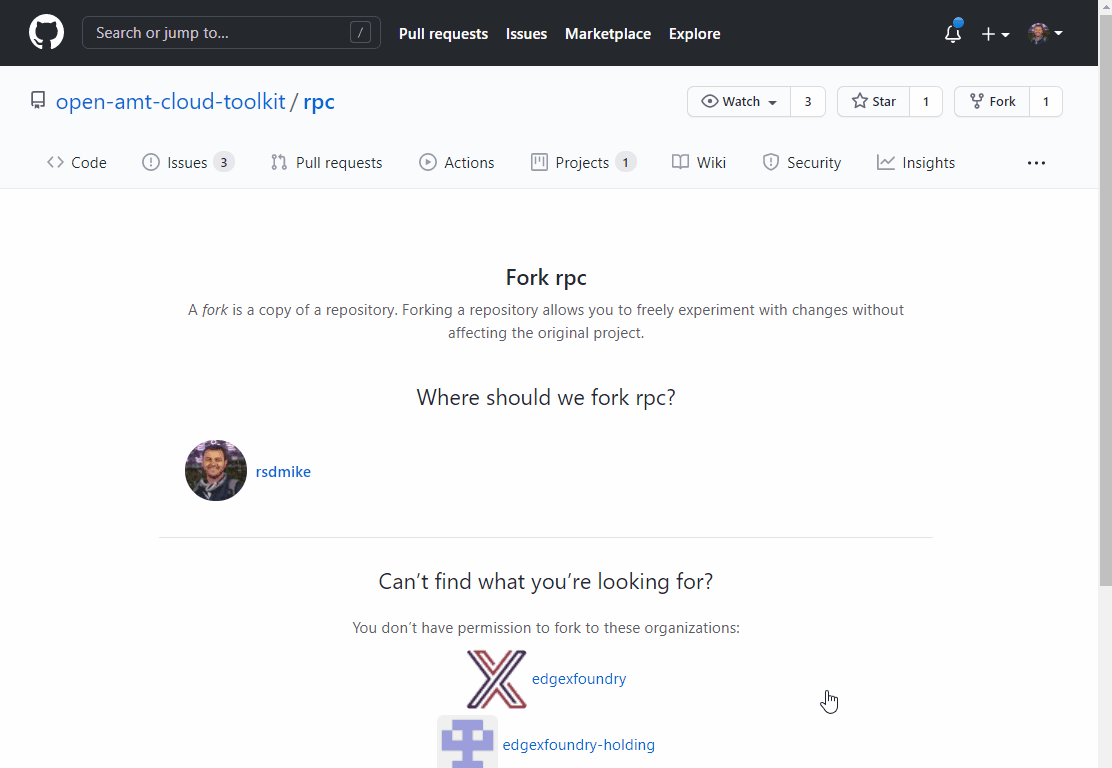Click the Marketplace navigation link
Image resolution: width=1112 pixels, height=768 pixels.
608,34
